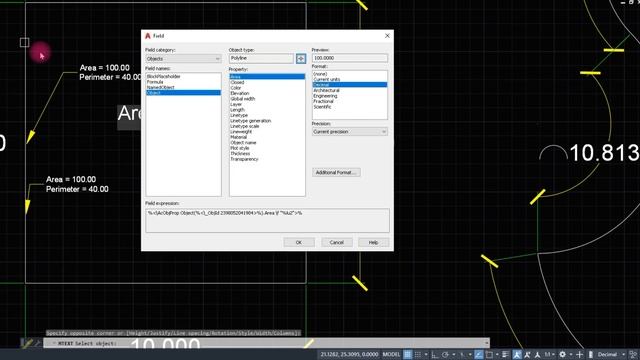Toggle Ortho mode in the status bar
640x360 pixels.
point(435,354)
